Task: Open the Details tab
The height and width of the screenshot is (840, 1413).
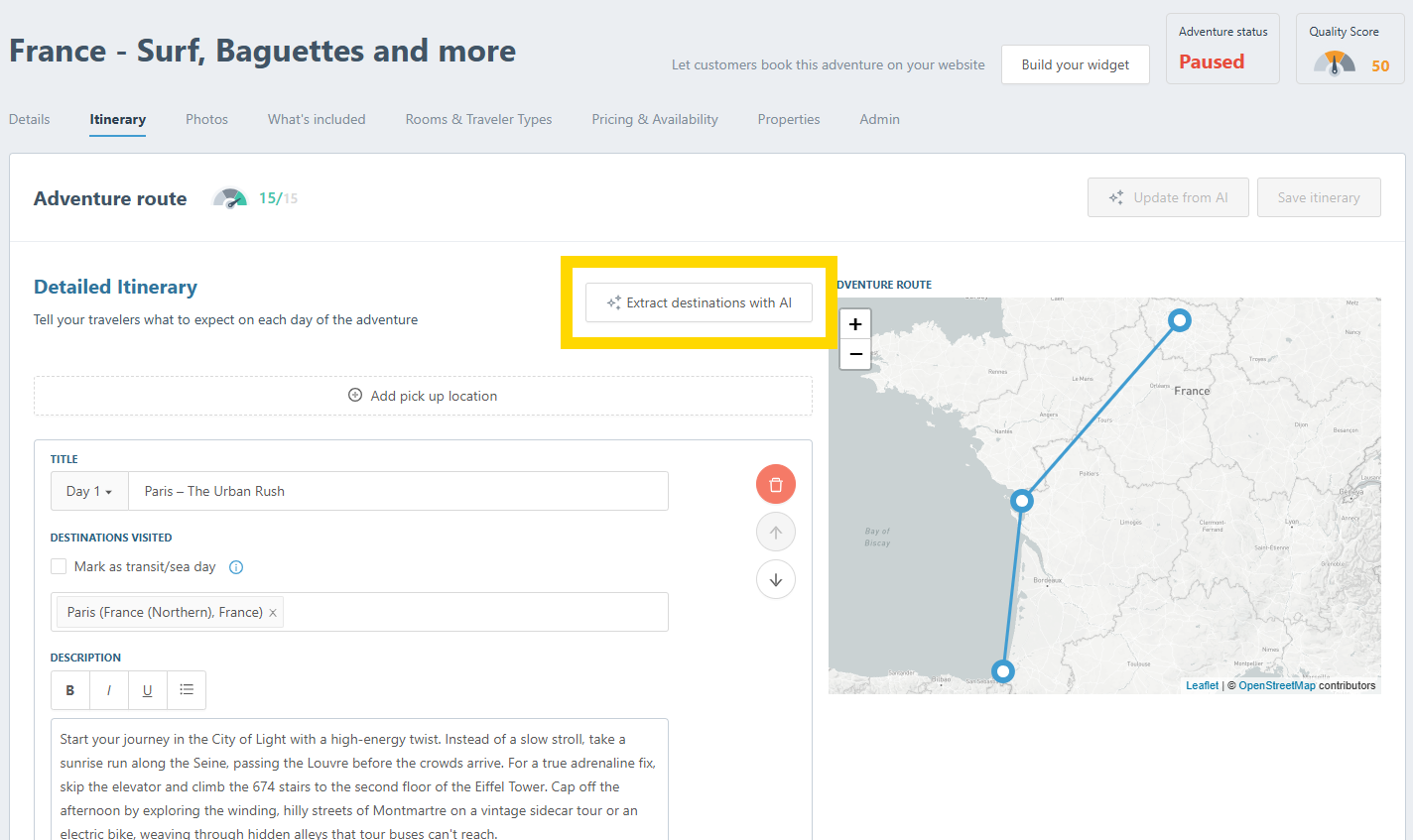Action: [x=30, y=119]
